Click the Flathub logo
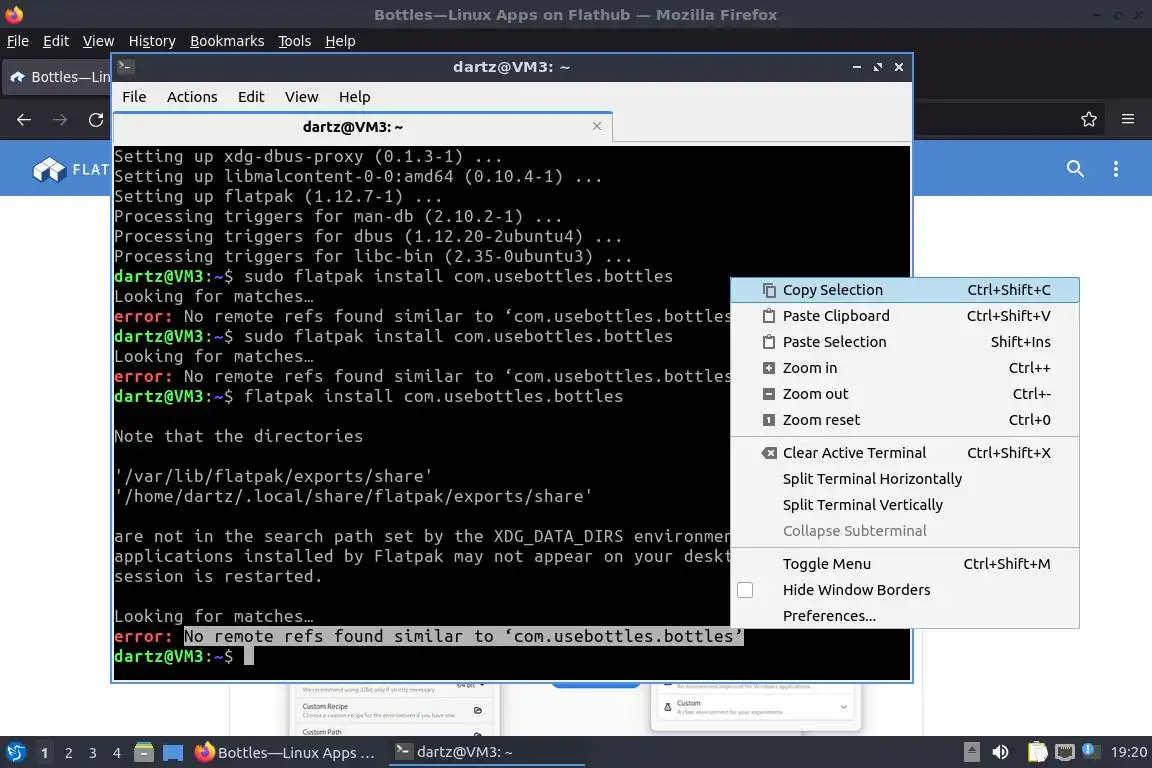 click(x=71, y=170)
